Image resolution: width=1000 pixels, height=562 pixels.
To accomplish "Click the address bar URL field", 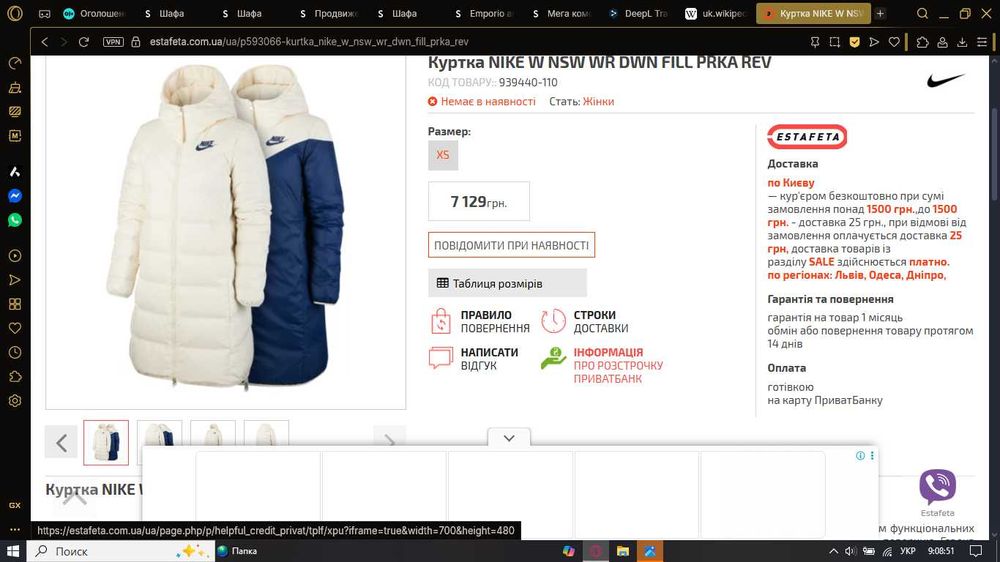I will 309,41.
